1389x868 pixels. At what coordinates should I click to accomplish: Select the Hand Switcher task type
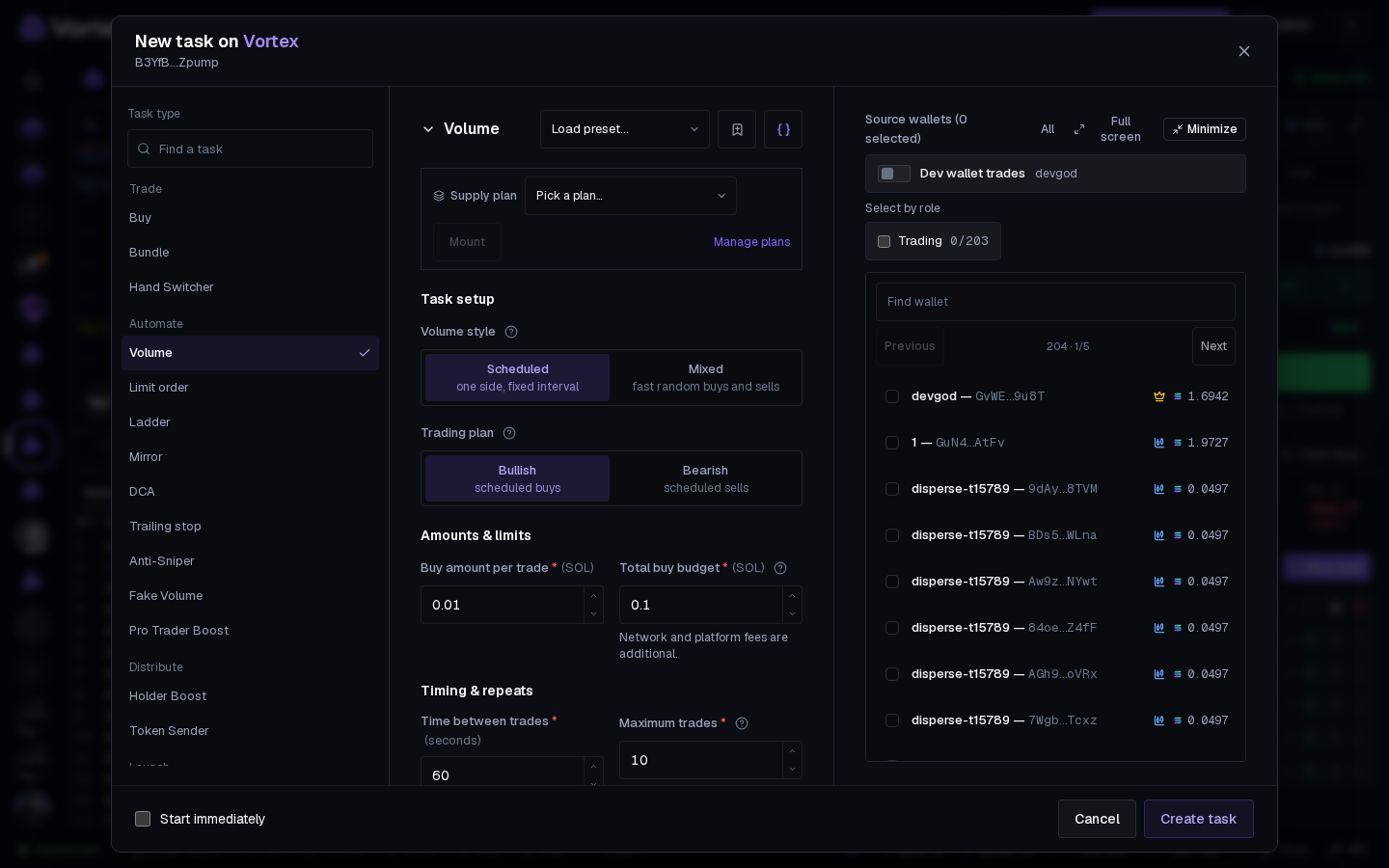click(x=250, y=287)
